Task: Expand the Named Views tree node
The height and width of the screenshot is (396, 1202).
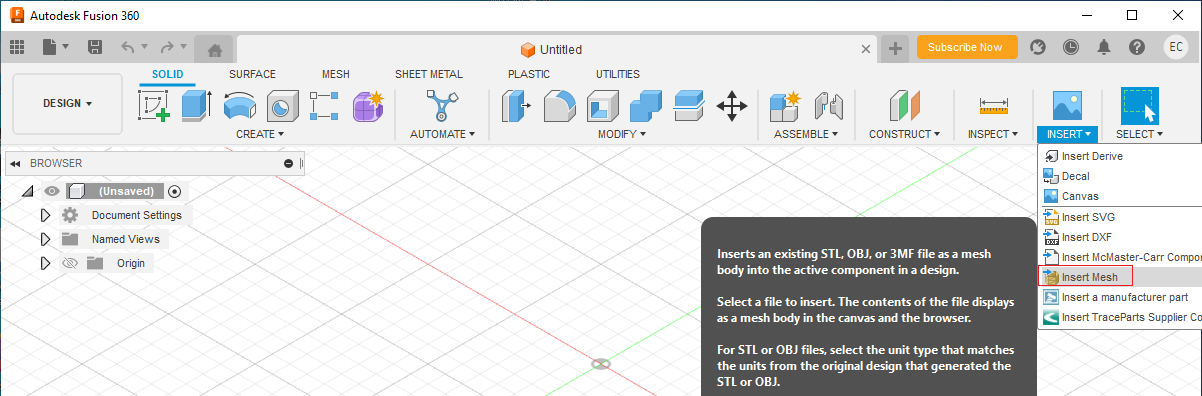Action: click(45, 239)
